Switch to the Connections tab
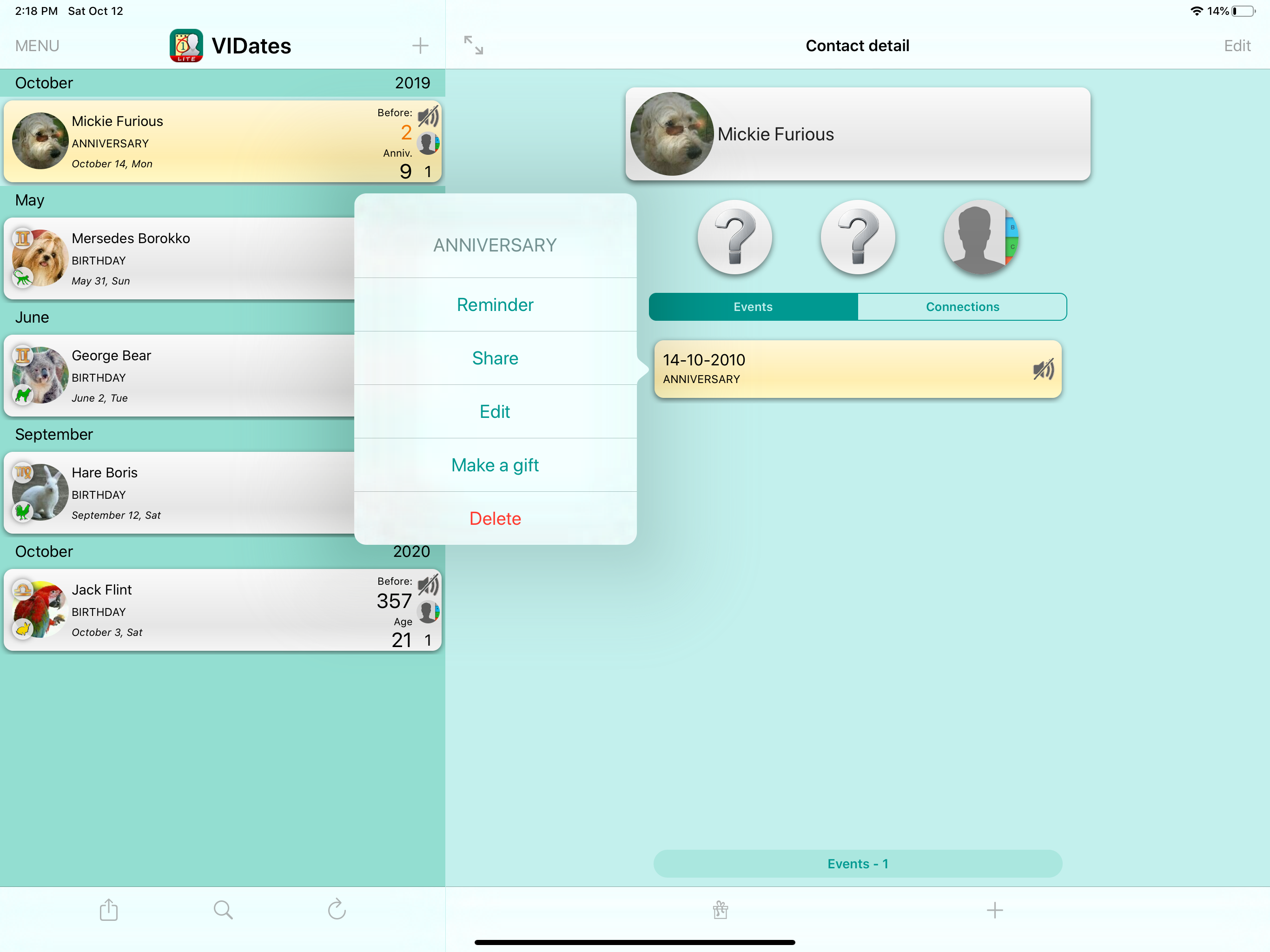Screen dimensions: 1270x952 [x=962, y=307]
